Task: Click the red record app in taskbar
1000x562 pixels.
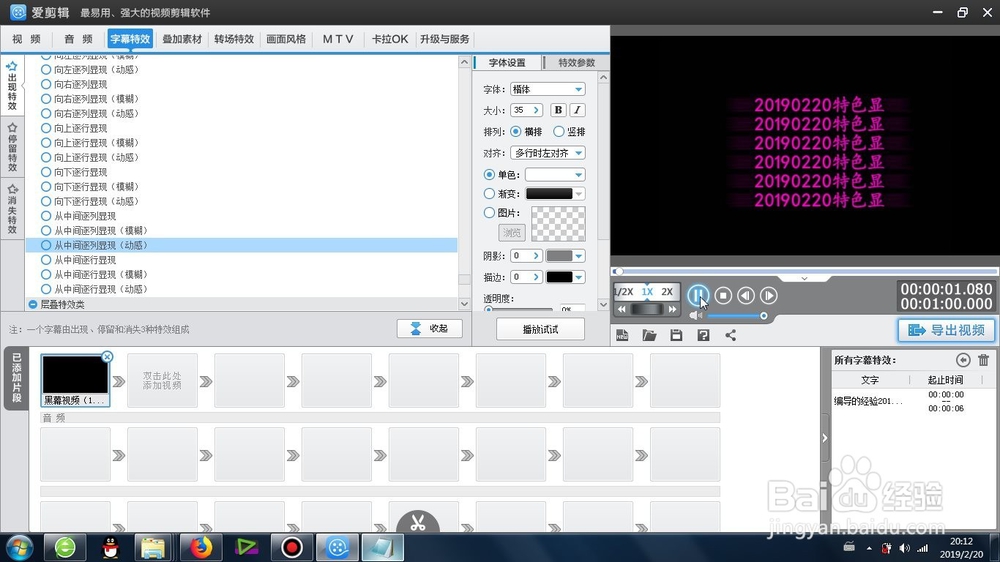Action: click(291, 547)
